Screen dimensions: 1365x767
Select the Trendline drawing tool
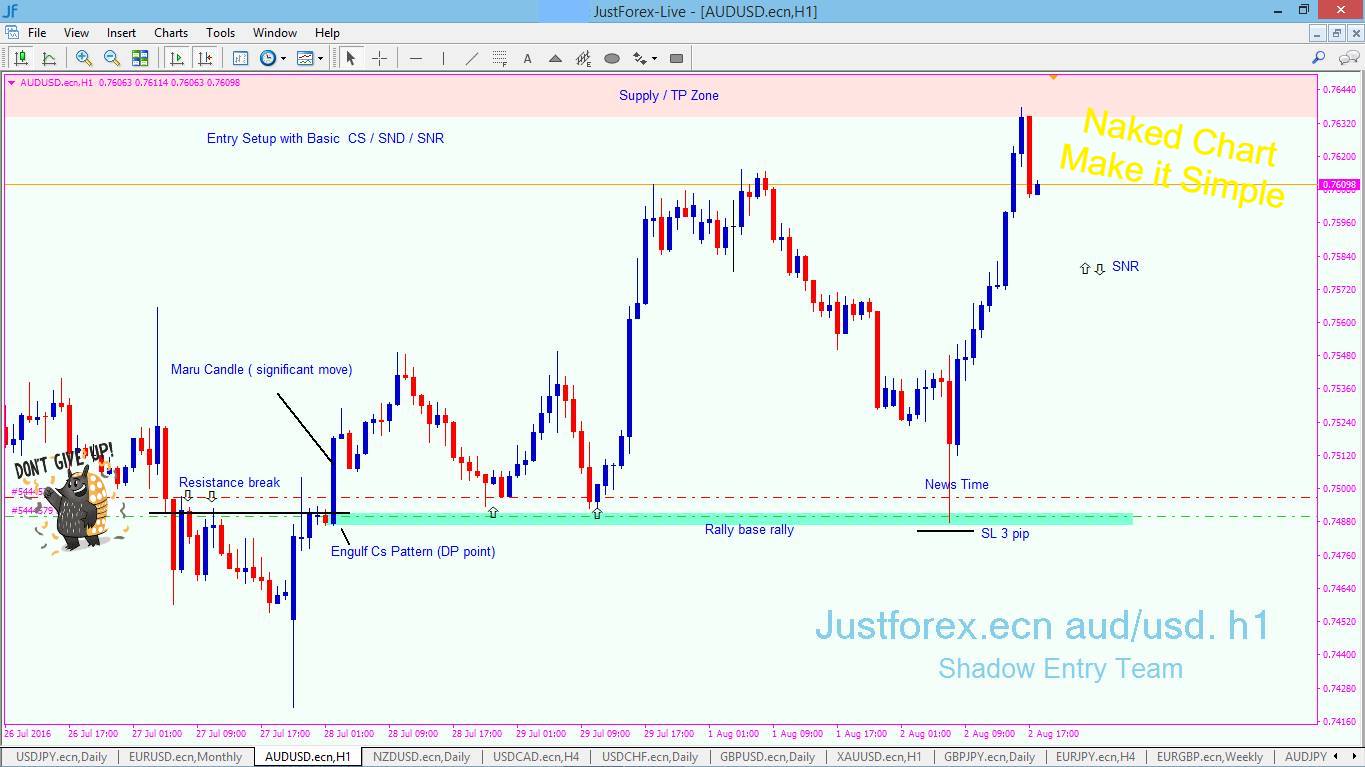pos(471,57)
